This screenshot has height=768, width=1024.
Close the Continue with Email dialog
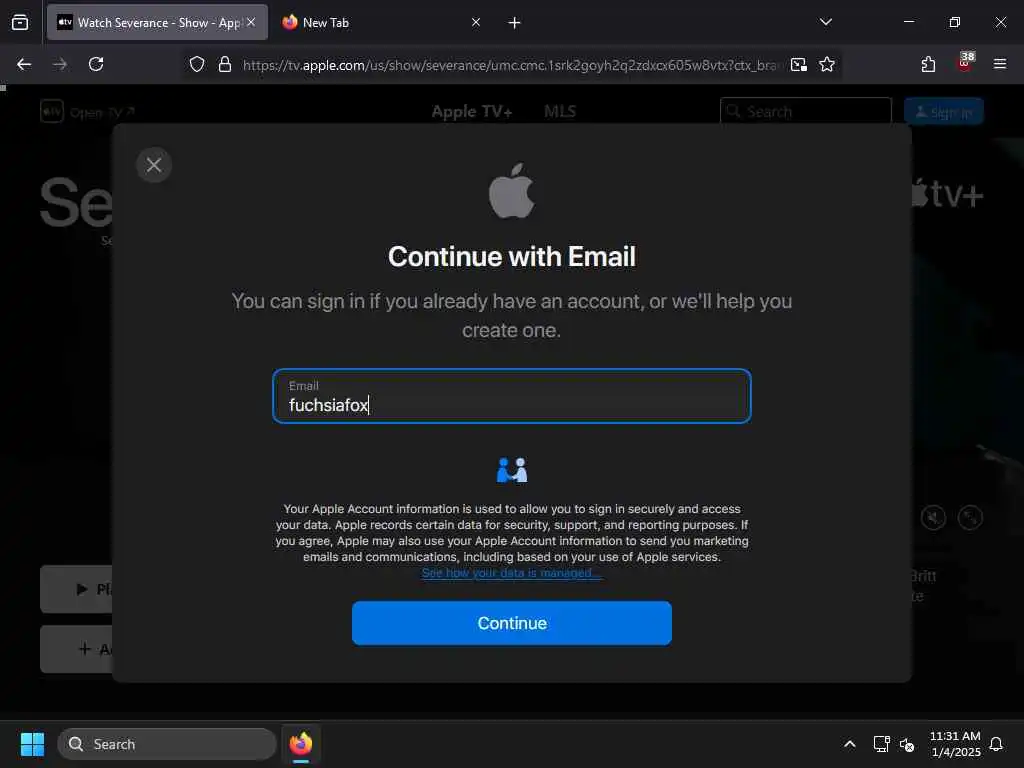tap(154, 165)
